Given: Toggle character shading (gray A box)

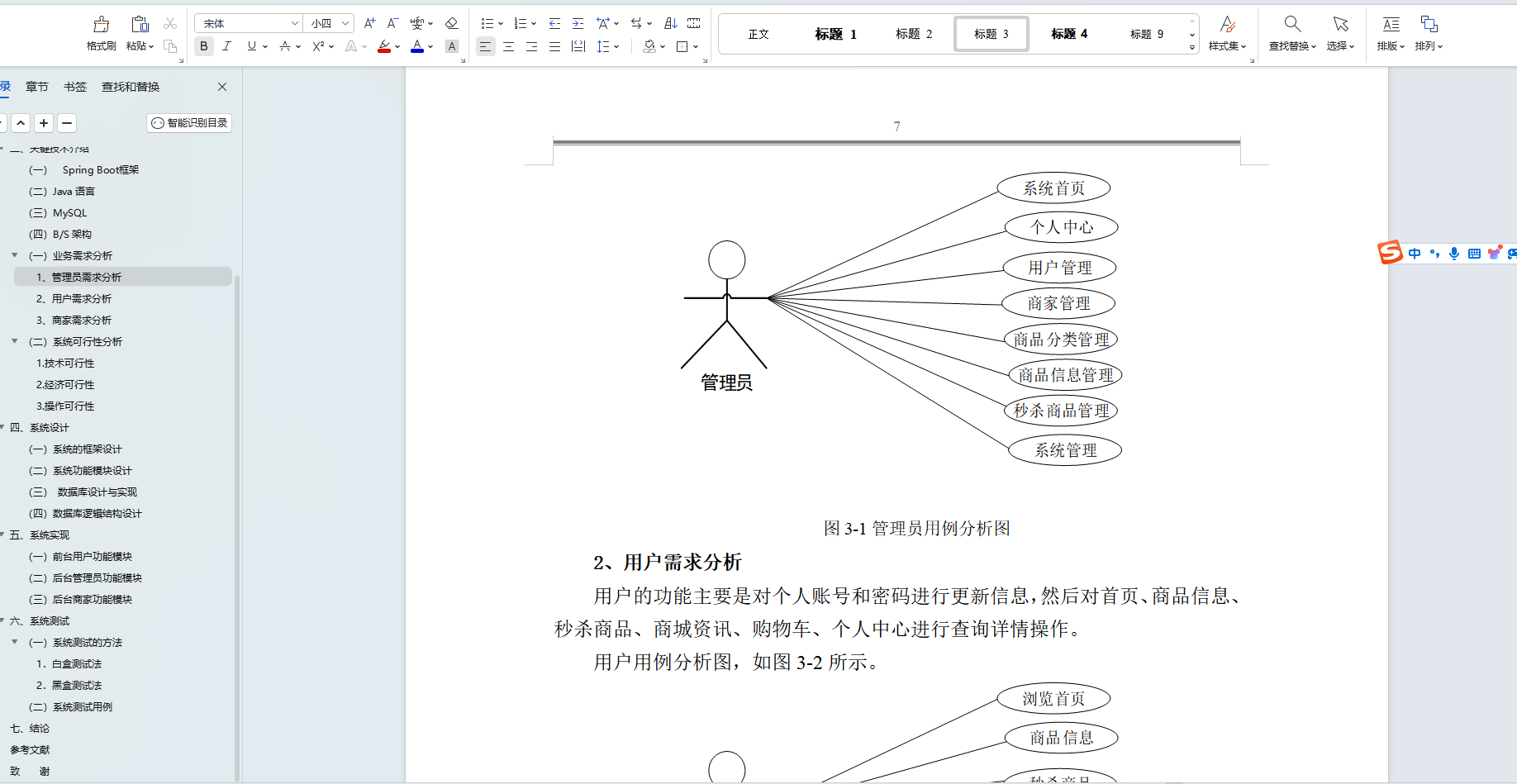Looking at the screenshot, I should 451,46.
